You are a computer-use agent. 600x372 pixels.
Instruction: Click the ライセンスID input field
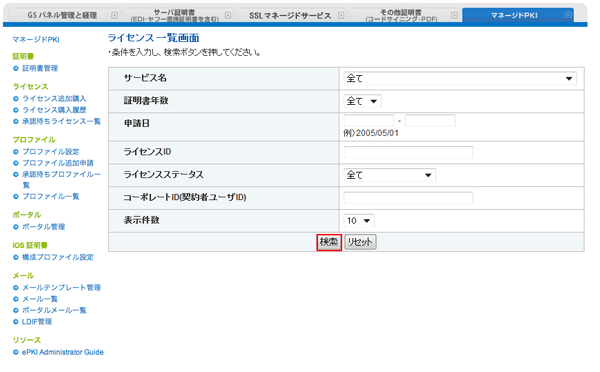(x=408, y=152)
